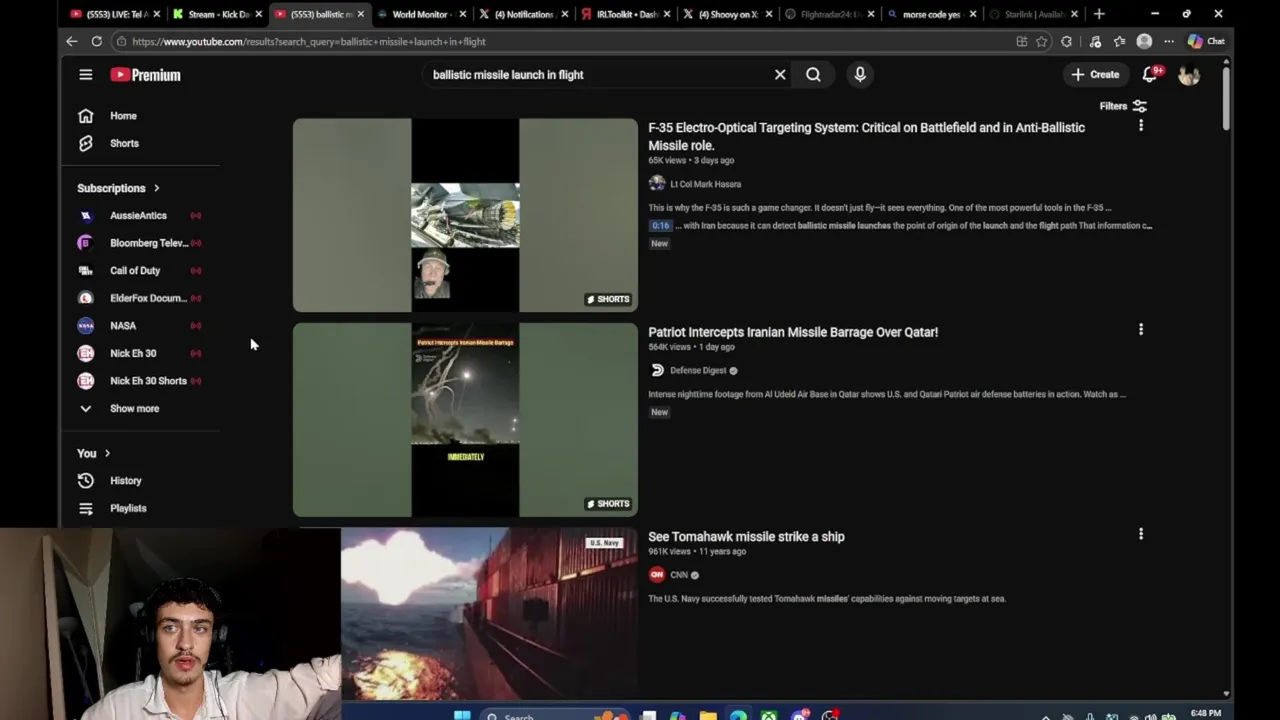Go back with the browser back arrow

[72, 42]
